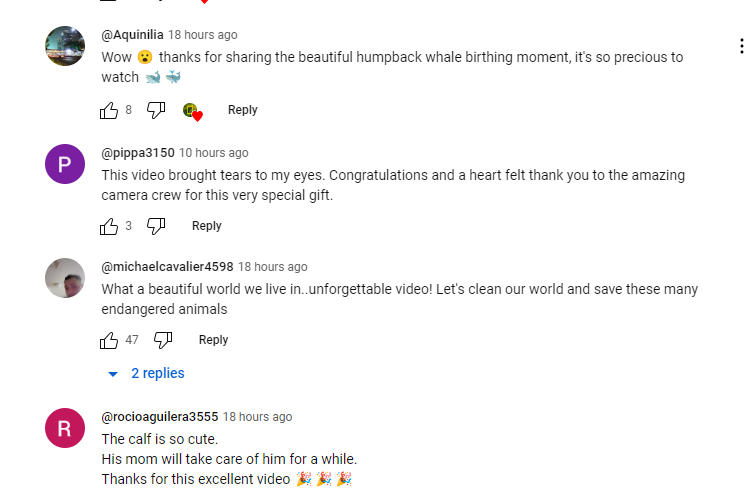Like the comment by @Aquinilia
744x499 pixels.
(x=110, y=110)
